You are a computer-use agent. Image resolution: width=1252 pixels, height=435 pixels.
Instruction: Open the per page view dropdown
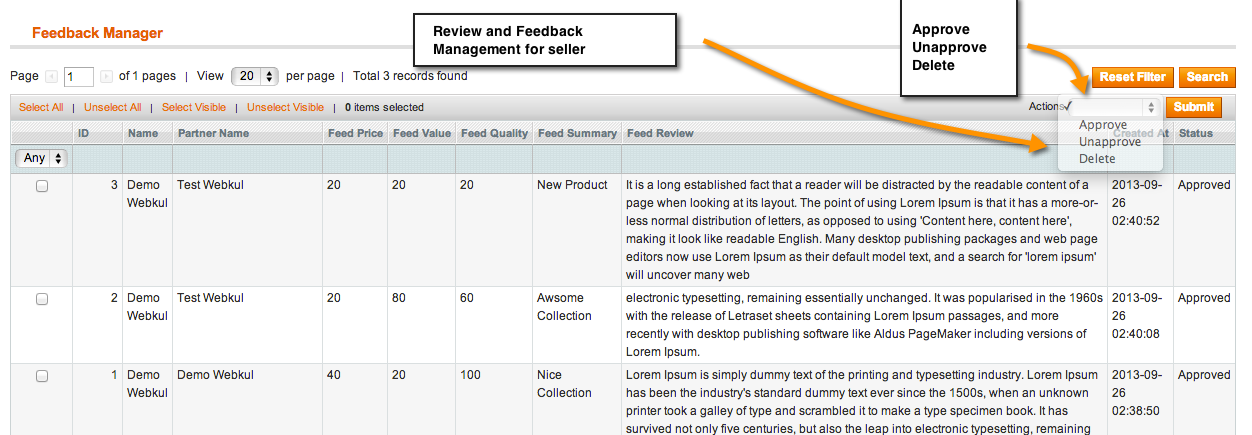tap(254, 76)
